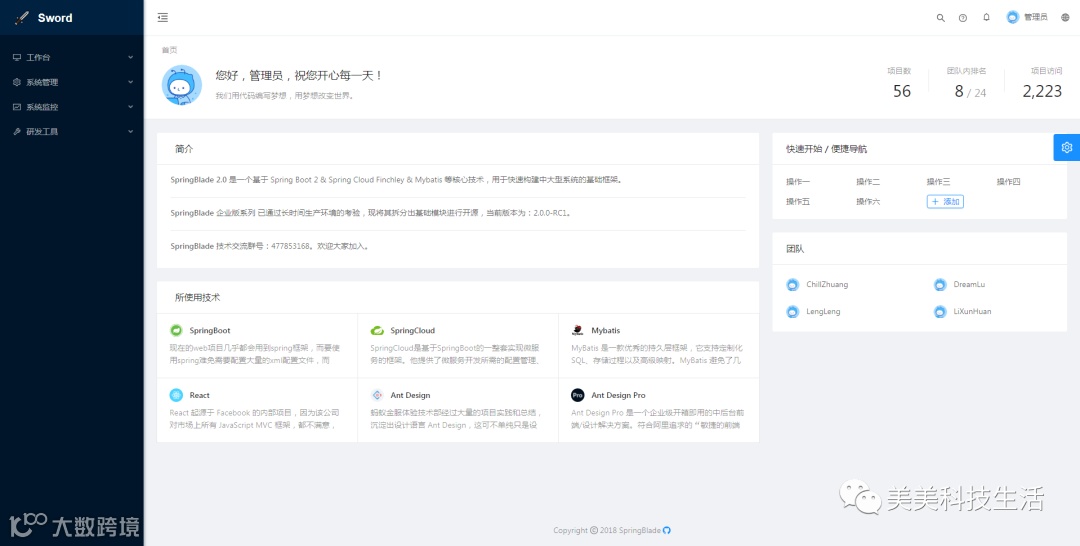Click ChillZhuang's avatar icon

point(793,284)
